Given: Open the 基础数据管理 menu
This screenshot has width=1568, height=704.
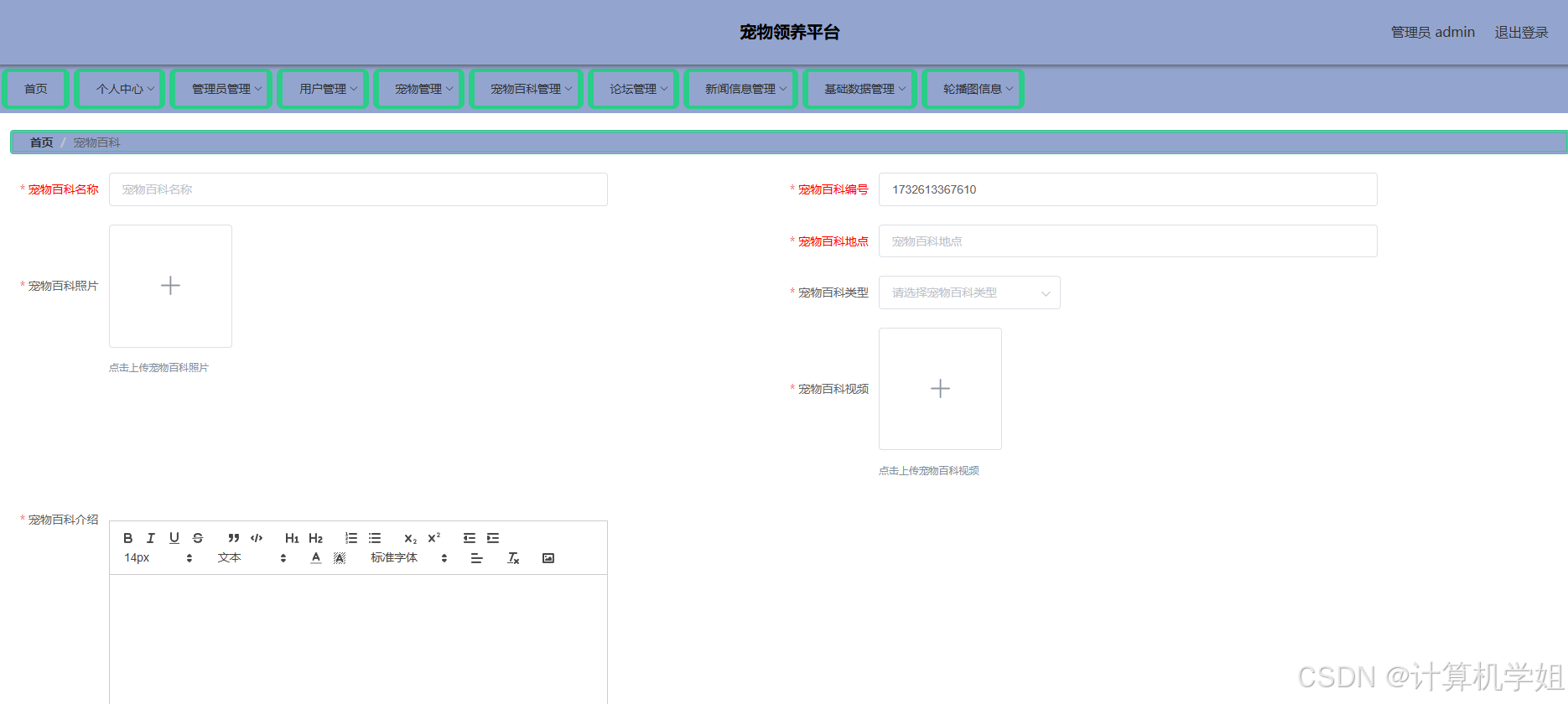Looking at the screenshot, I should [x=859, y=89].
